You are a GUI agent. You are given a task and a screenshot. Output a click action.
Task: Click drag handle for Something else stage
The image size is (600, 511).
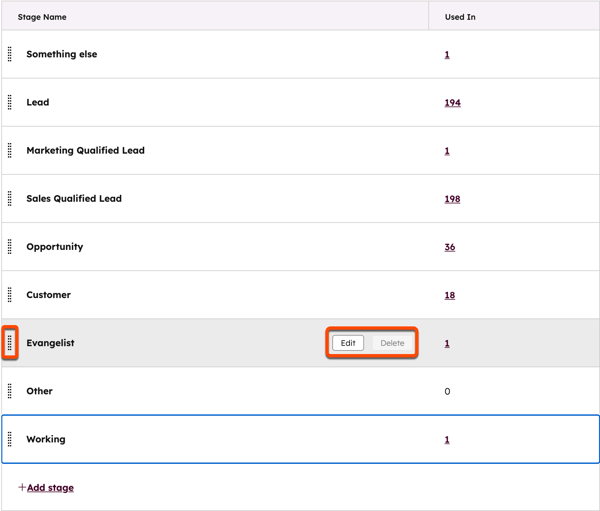[x=10, y=55]
